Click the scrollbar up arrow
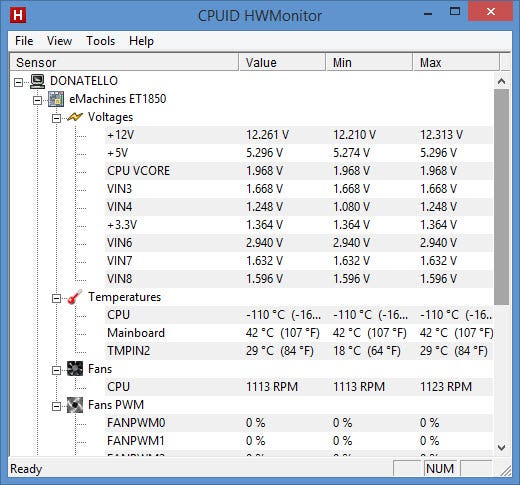 pos(501,81)
